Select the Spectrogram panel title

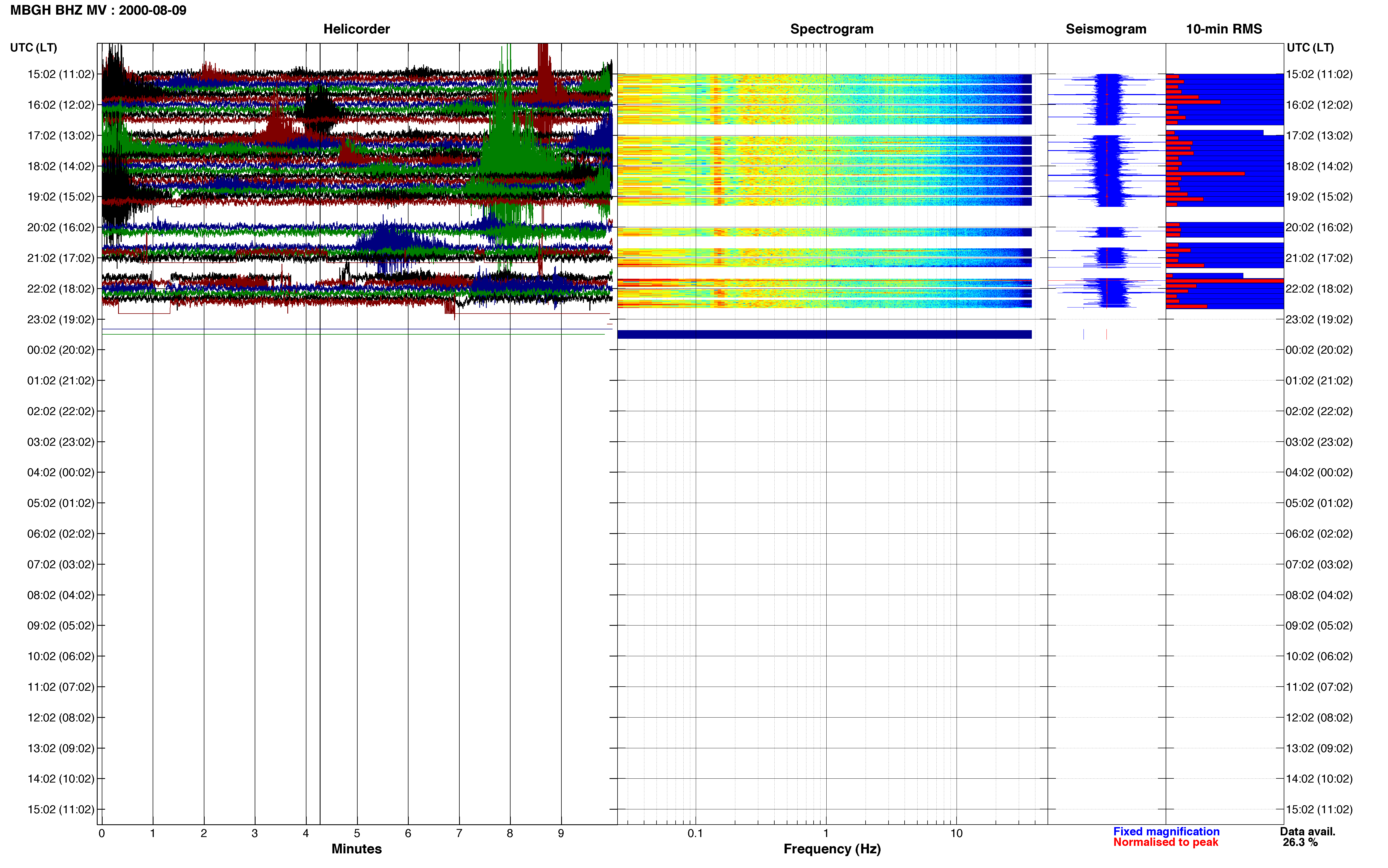pyautogui.click(x=832, y=29)
